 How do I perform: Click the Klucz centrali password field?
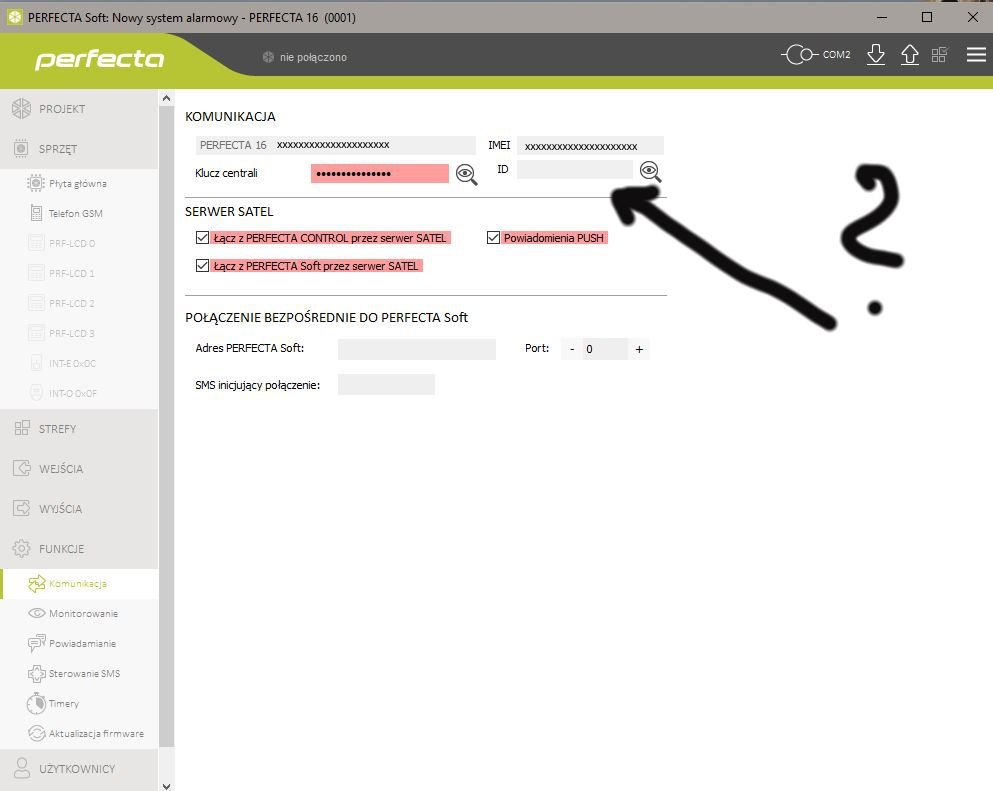coord(379,174)
